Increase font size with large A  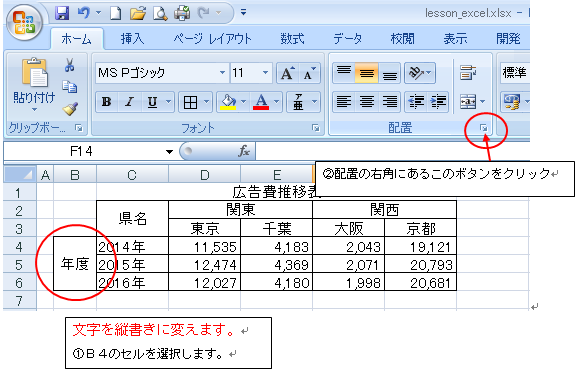[287, 73]
